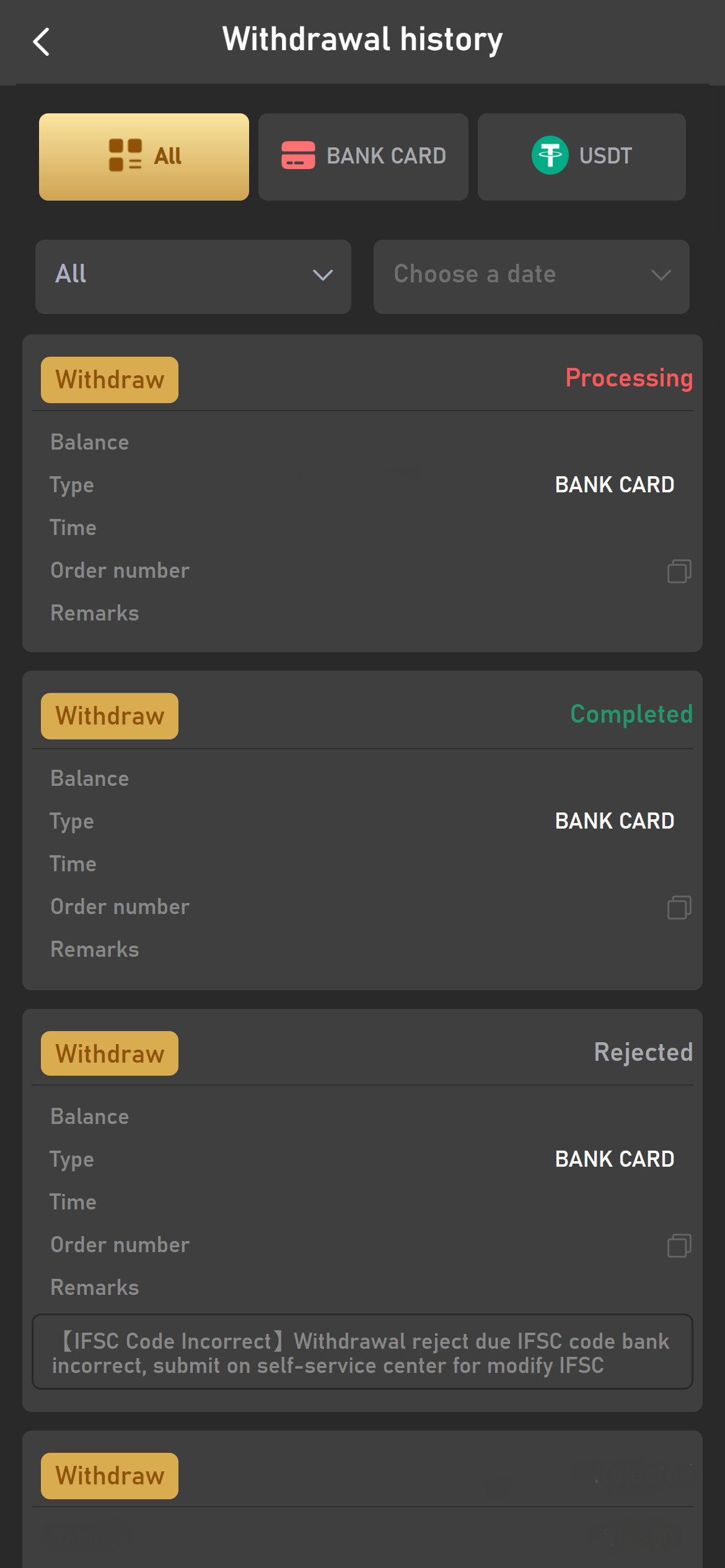This screenshot has width=725, height=1568.
Task: Select the All withdrawals tab
Action: [x=144, y=157]
